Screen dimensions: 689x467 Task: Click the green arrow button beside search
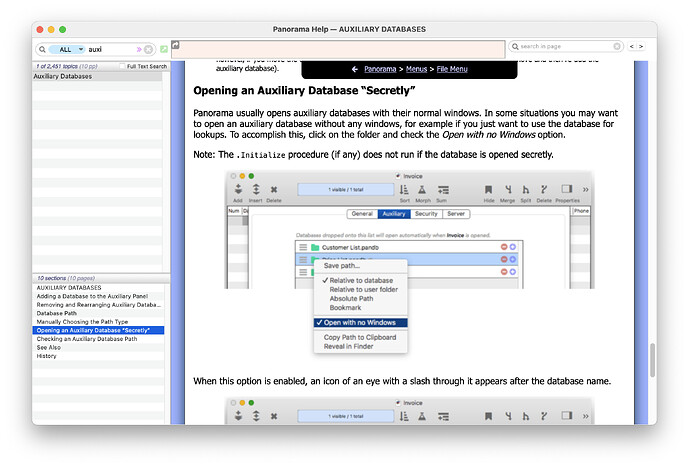[x=163, y=48]
